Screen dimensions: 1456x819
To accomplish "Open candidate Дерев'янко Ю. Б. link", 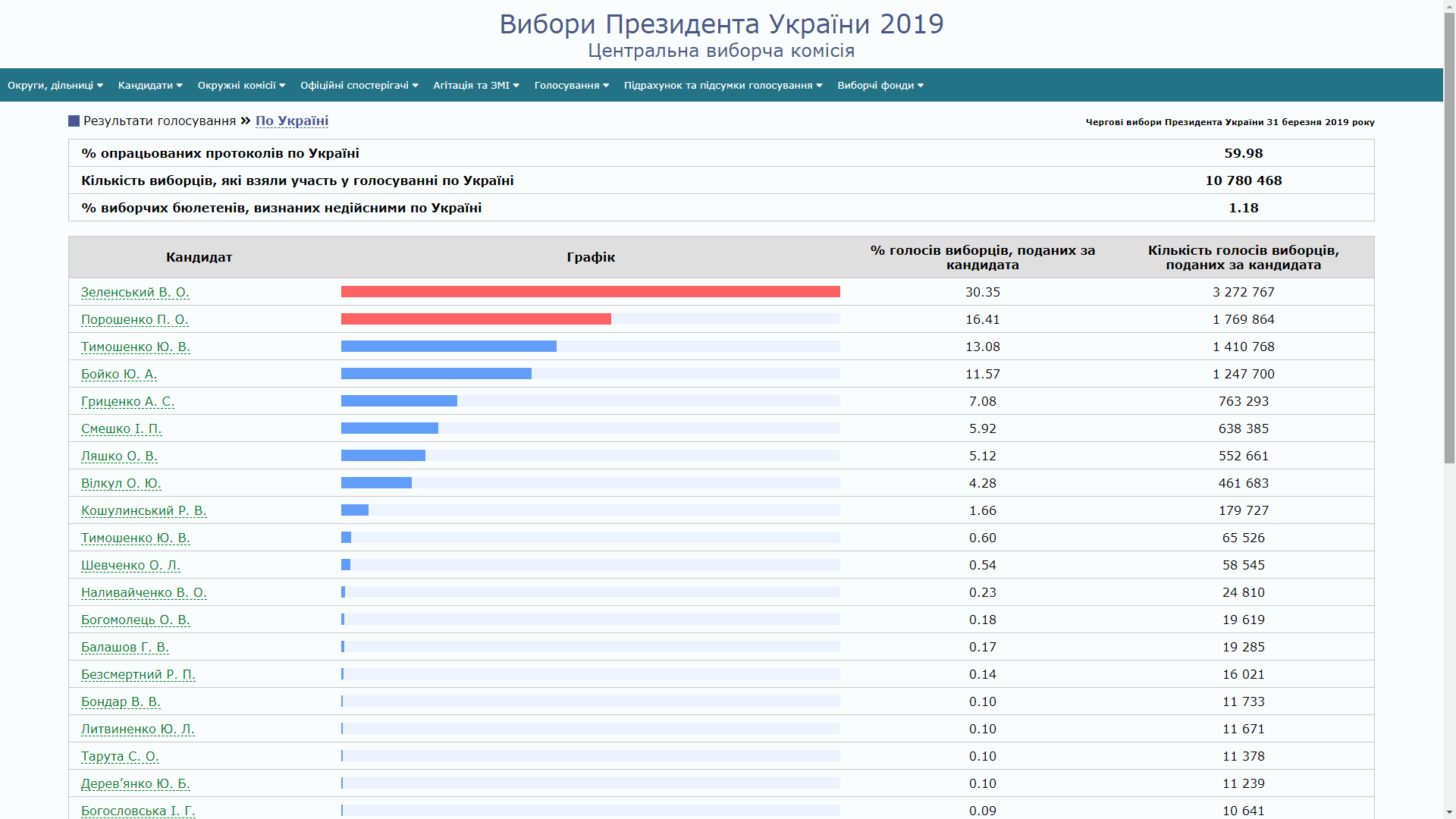I will pyautogui.click(x=136, y=783).
